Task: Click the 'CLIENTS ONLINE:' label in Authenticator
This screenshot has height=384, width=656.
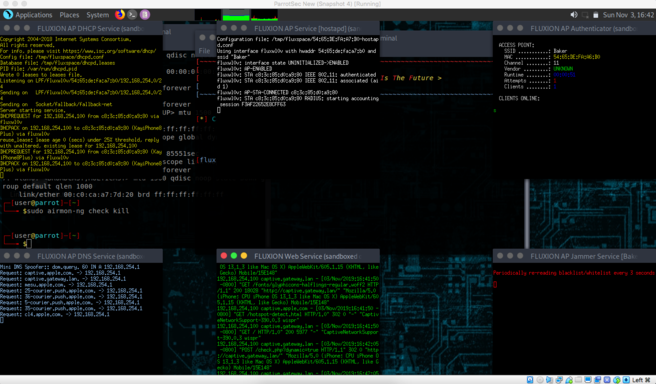Action: point(519,98)
